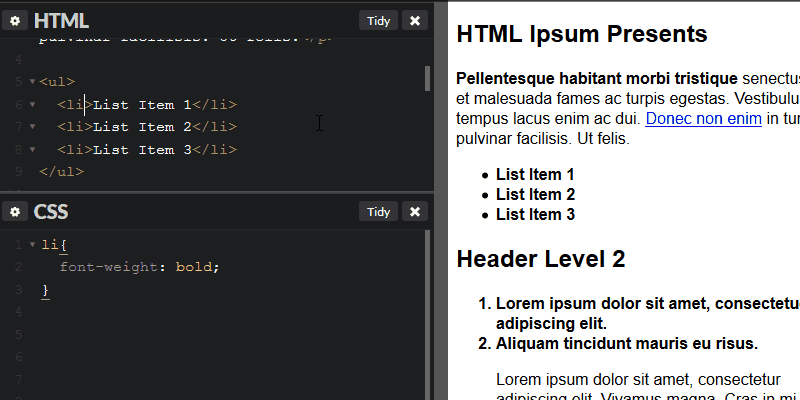Click the 'List Item 3' code text in HTML
This screenshot has height=400, width=800.
click(x=142, y=149)
